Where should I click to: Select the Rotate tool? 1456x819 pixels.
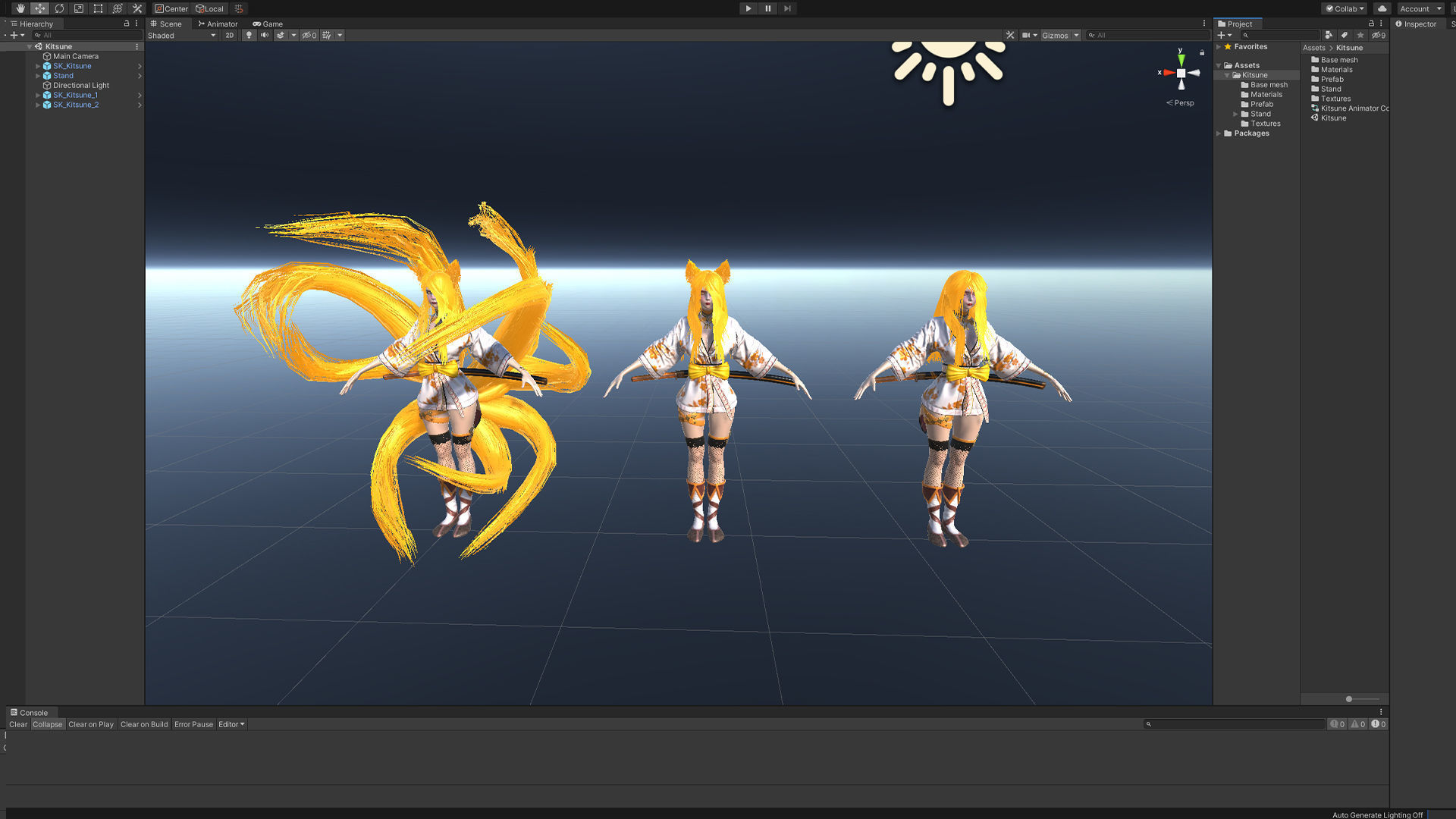pos(59,8)
